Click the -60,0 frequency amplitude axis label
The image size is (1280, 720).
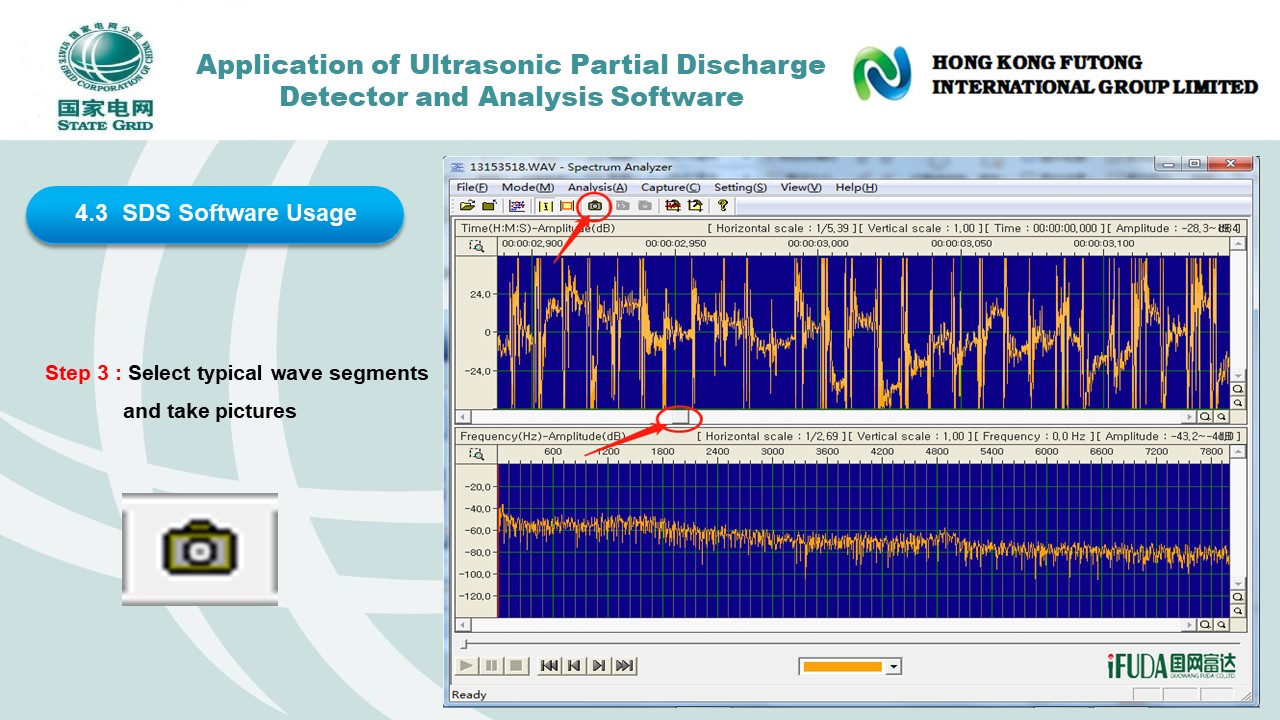[479, 530]
